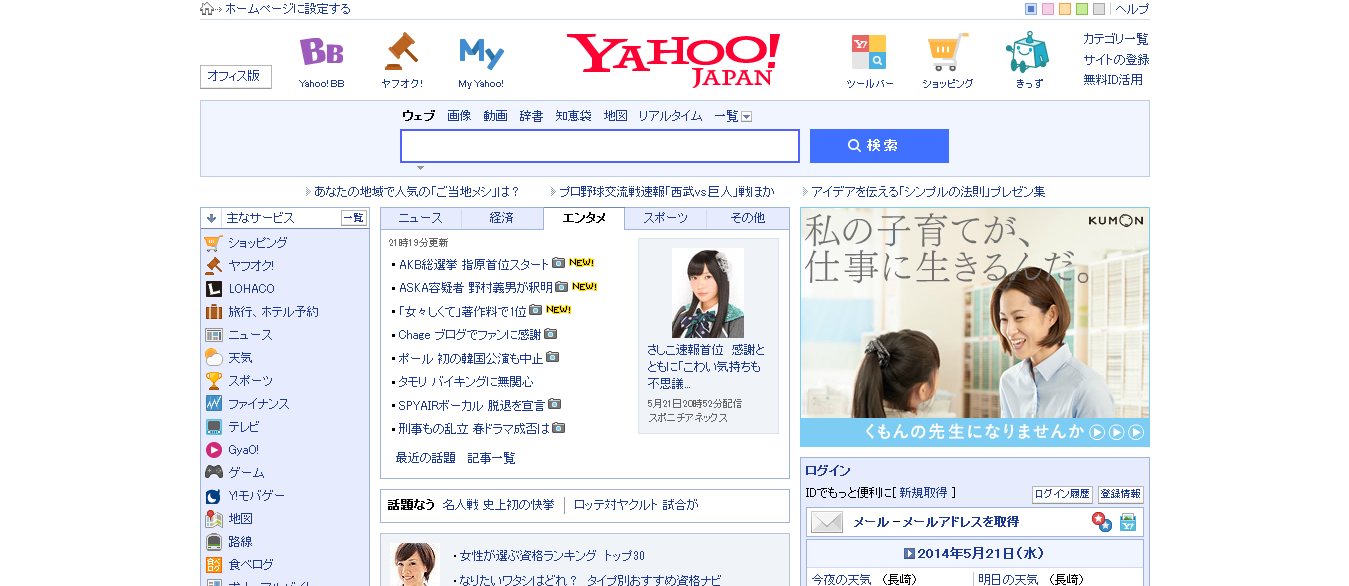Click the suitcase icon beside 旅行、ホテル予約
Screen dimensions: 1349x586
(x=213, y=312)
